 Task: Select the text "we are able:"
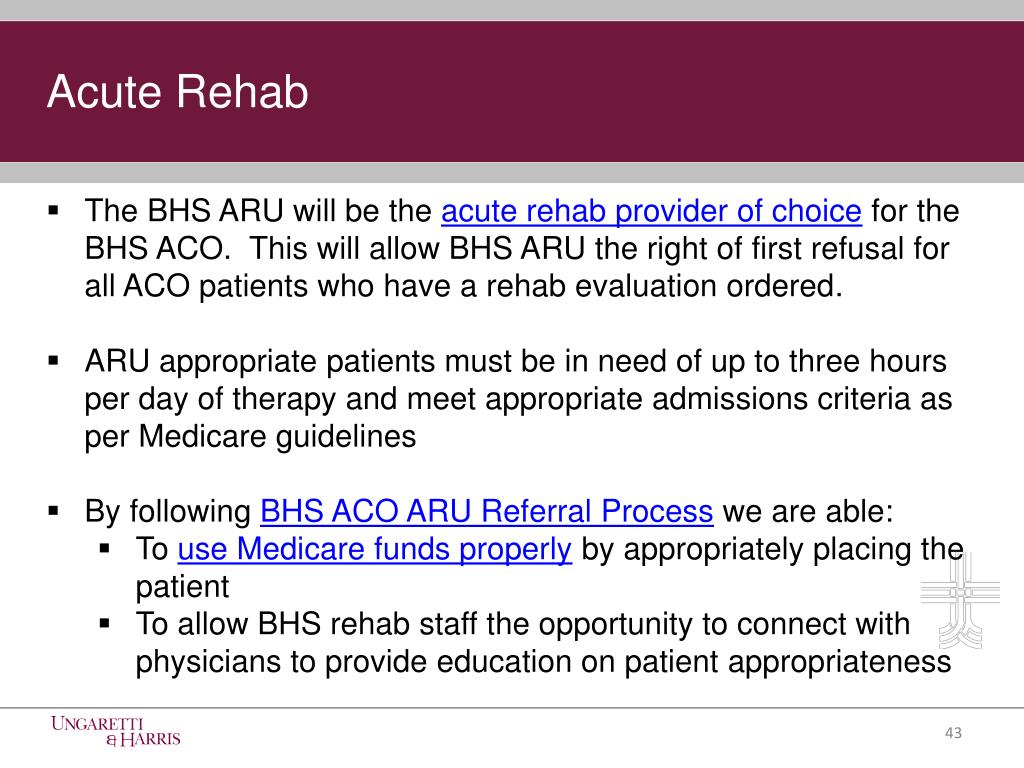[x=806, y=512]
